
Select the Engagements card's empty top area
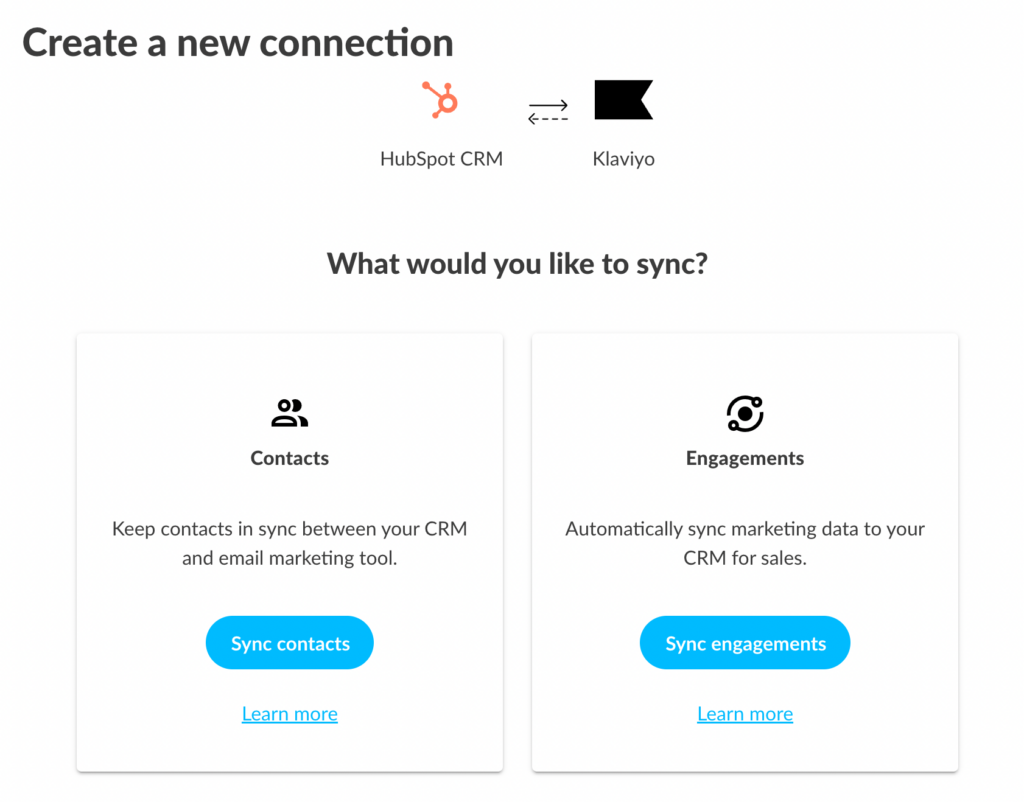click(x=745, y=364)
